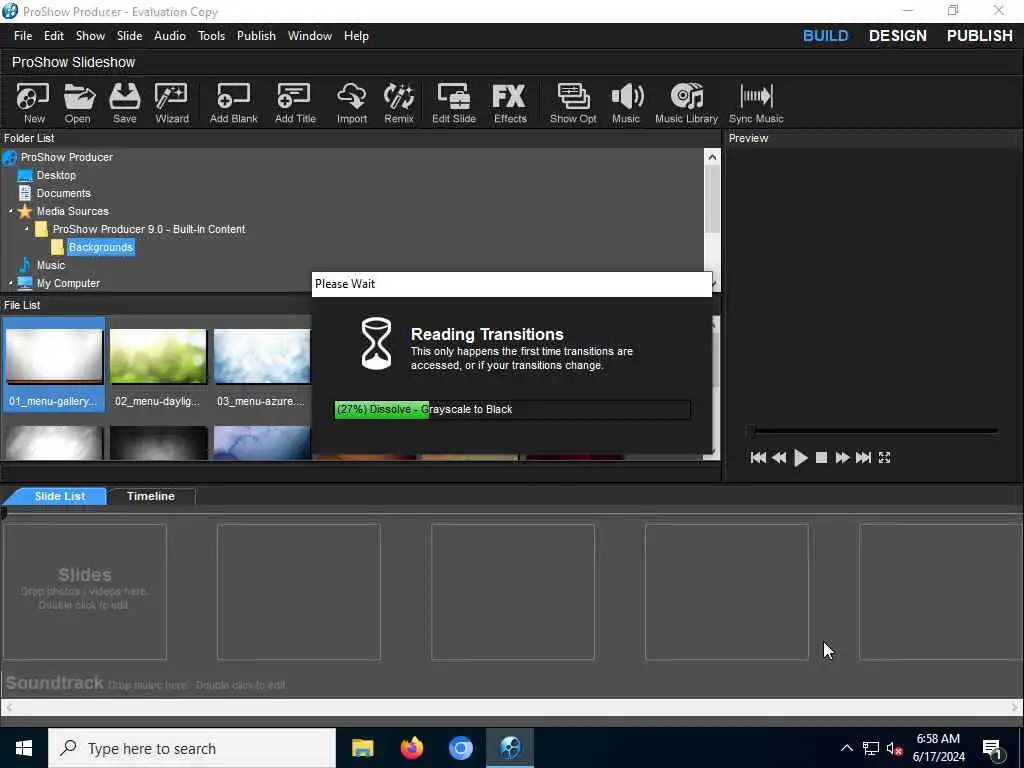Select Media Sources in Folder List
1024x768 pixels.
click(72, 212)
